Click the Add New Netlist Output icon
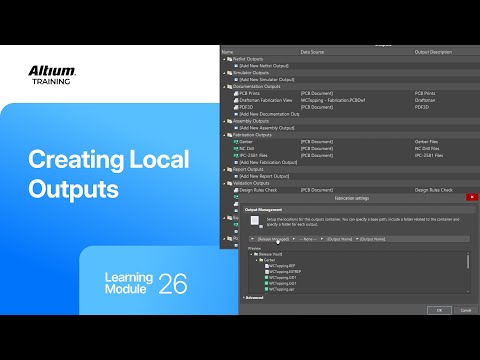This screenshot has width=480, height=360. pyautogui.click(x=236, y=66)
